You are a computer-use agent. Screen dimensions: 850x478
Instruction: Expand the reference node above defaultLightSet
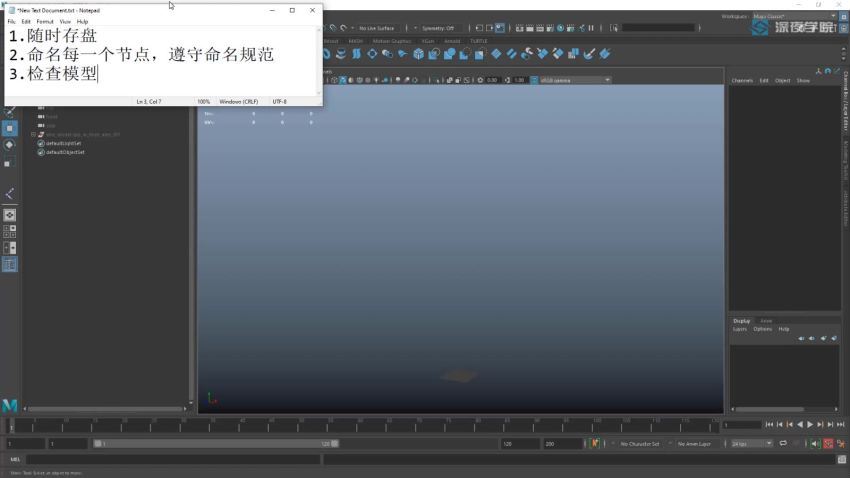(34, 134)
